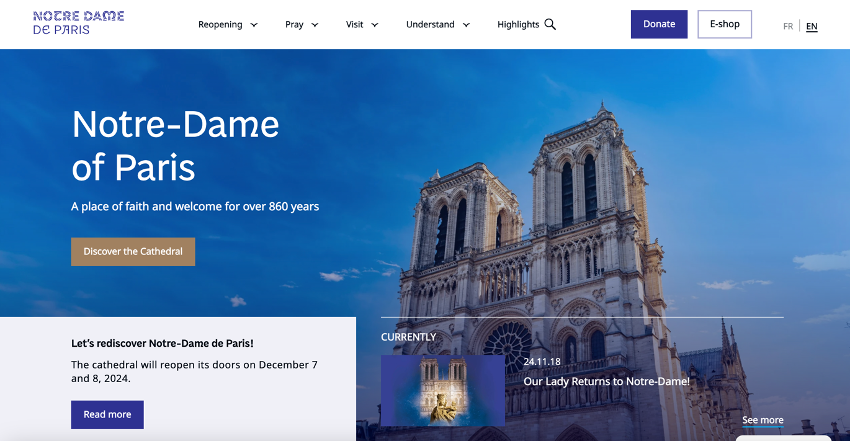This screenshot has height=442, width=850.
Task: Open the Visit menu
Action: point(355,24)
